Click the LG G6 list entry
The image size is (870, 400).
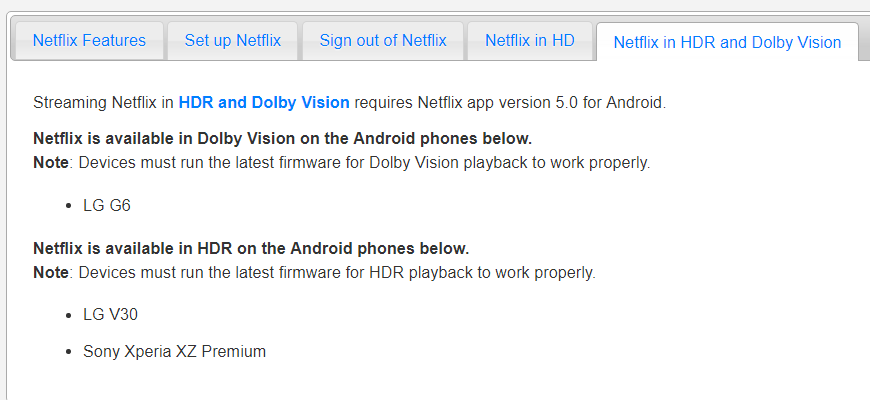coord(107,206)
